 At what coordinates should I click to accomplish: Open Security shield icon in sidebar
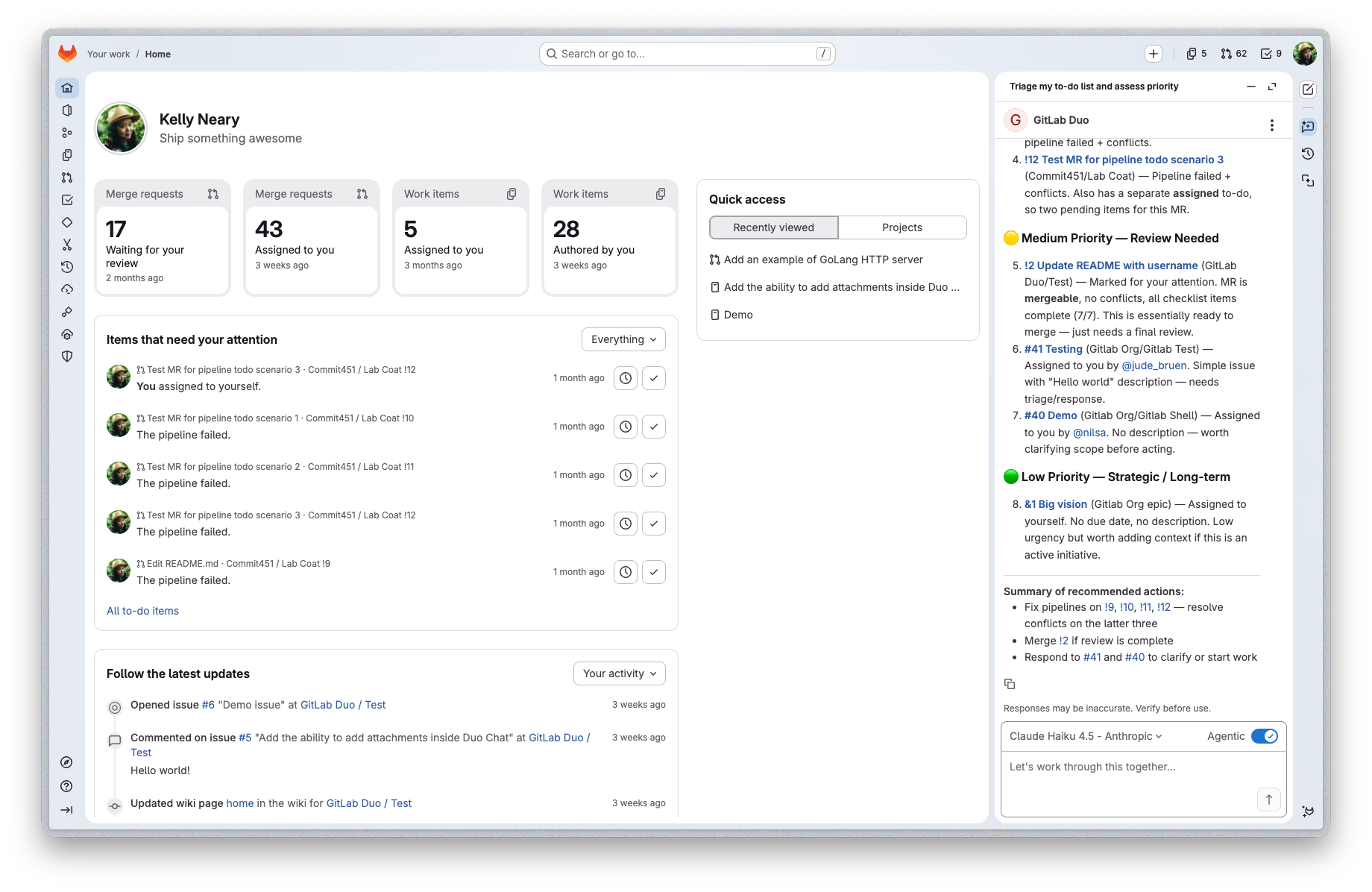[x=67, y=357]
